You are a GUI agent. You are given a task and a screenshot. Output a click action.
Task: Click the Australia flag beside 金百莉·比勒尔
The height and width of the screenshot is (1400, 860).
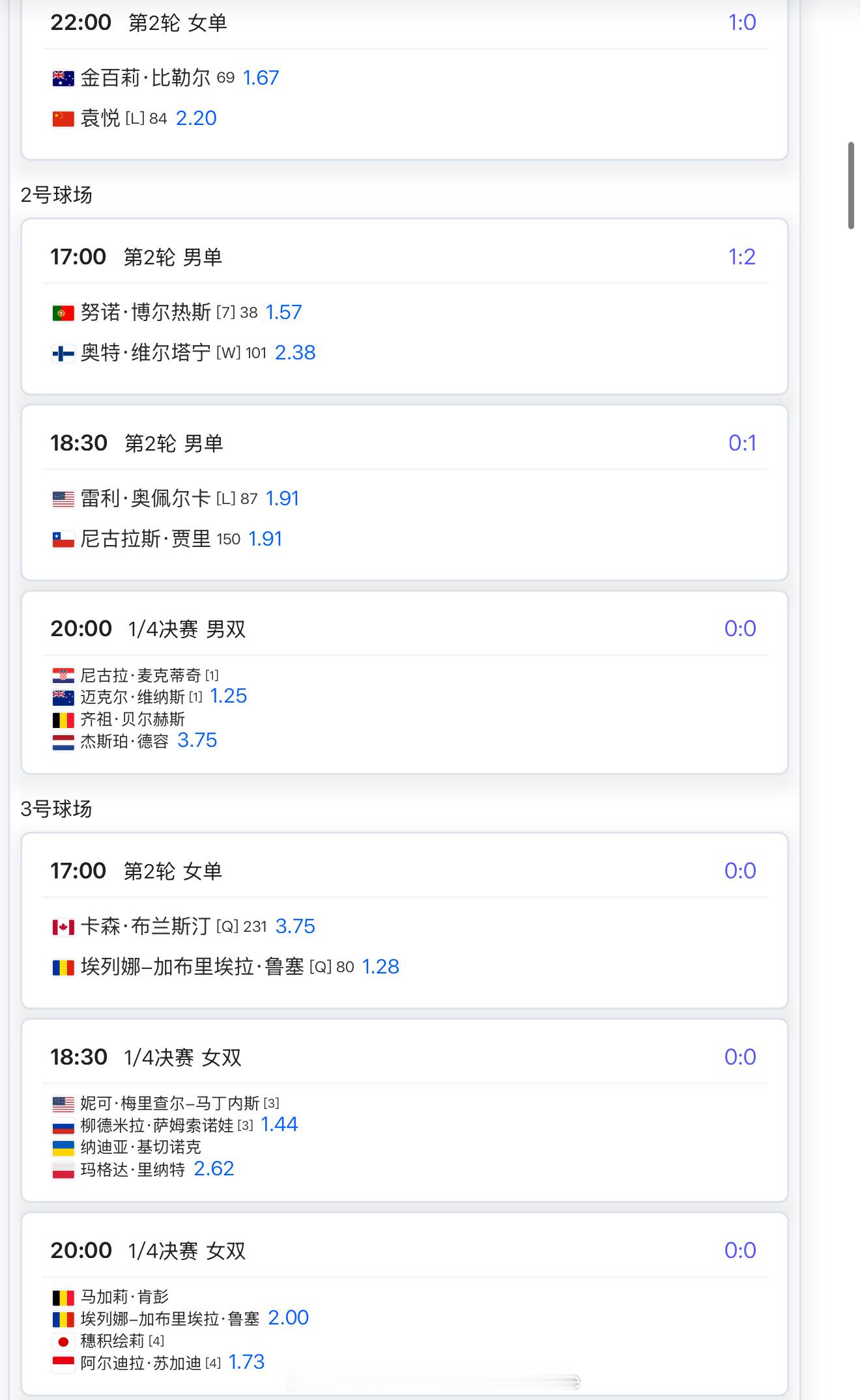[x=63, y=79]
